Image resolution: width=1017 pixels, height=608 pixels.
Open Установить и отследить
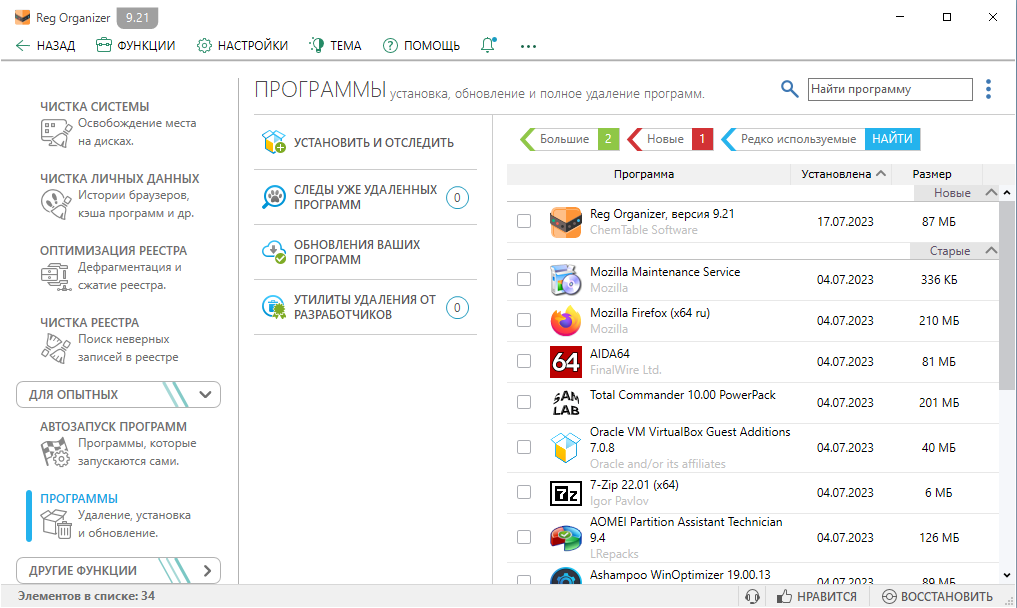(x=365, y=142)
